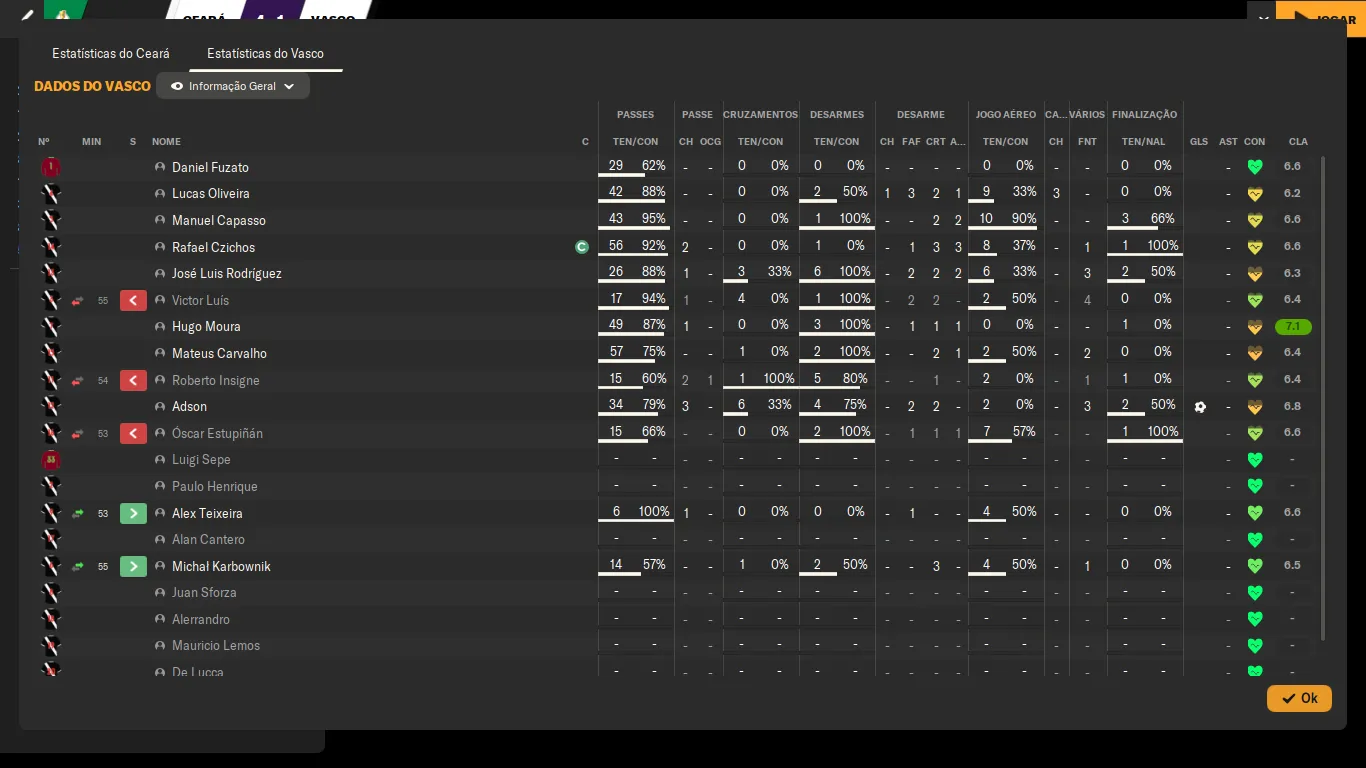
Task: Click the eye icon in Informação Geral selector
Action: (x=177, y=86)
